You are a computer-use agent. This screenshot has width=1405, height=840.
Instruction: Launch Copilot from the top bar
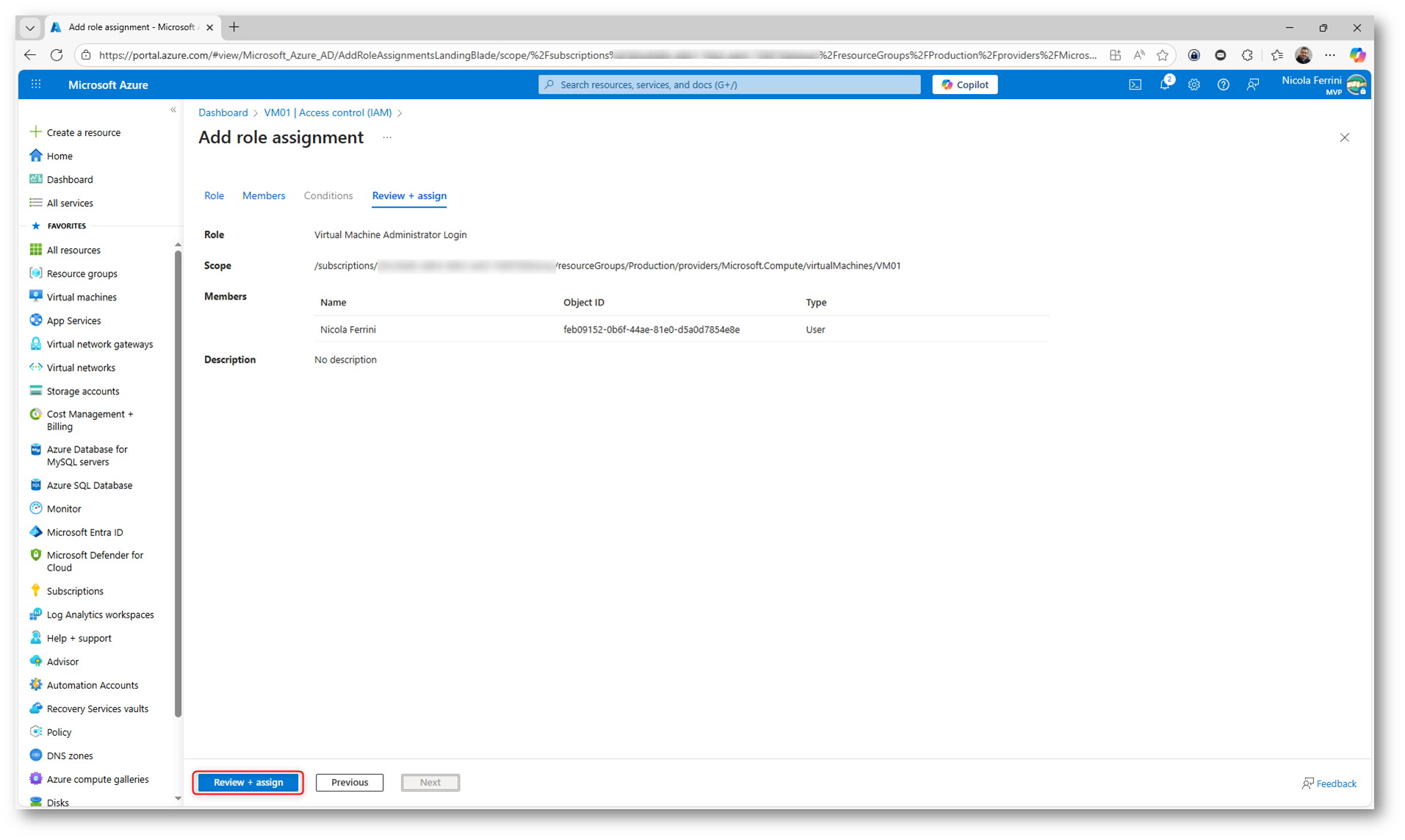pyautogui.click(x=964, y=84)
